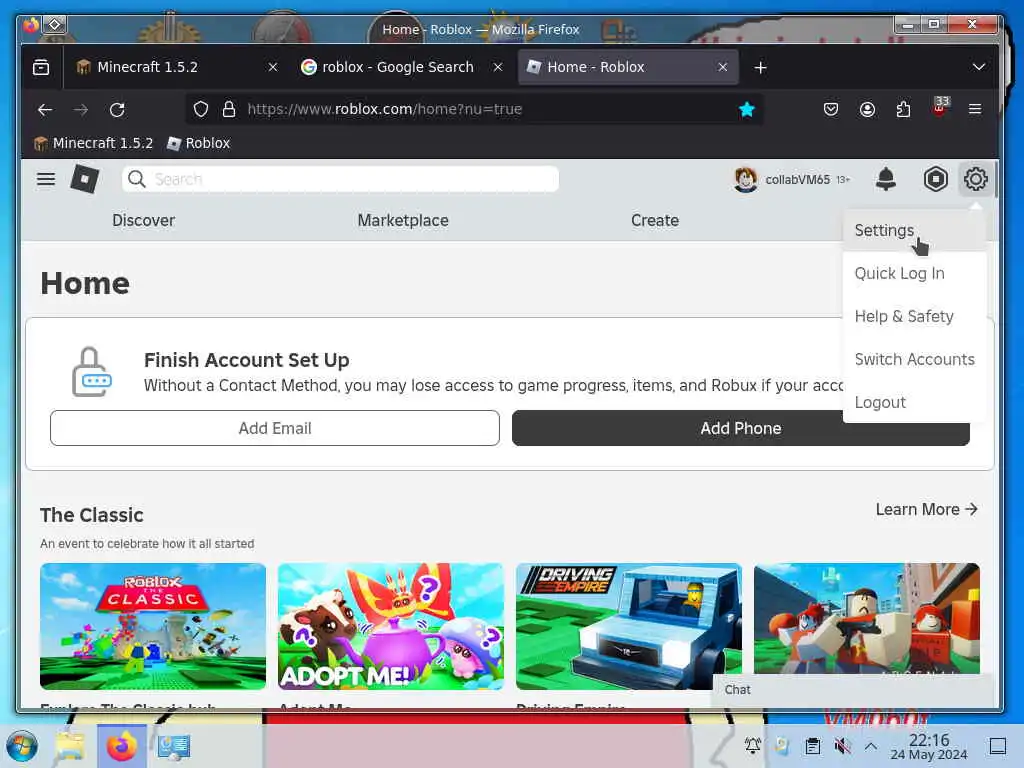Click the taskbar clock showing 22:16
Image resolution: width=1024 pixels, height=768 pixels.
pos(929,746)
